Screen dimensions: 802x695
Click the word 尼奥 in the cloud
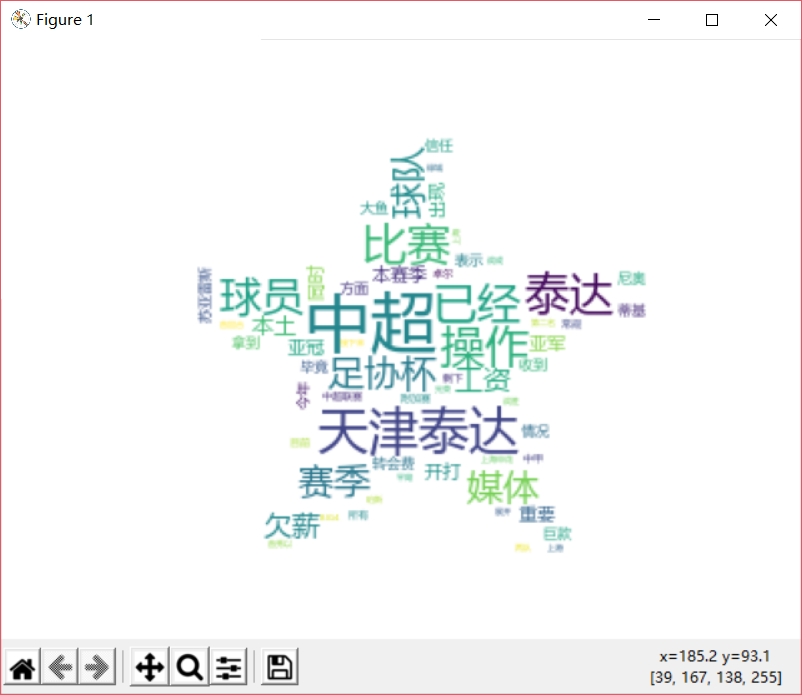coord(632,278)
